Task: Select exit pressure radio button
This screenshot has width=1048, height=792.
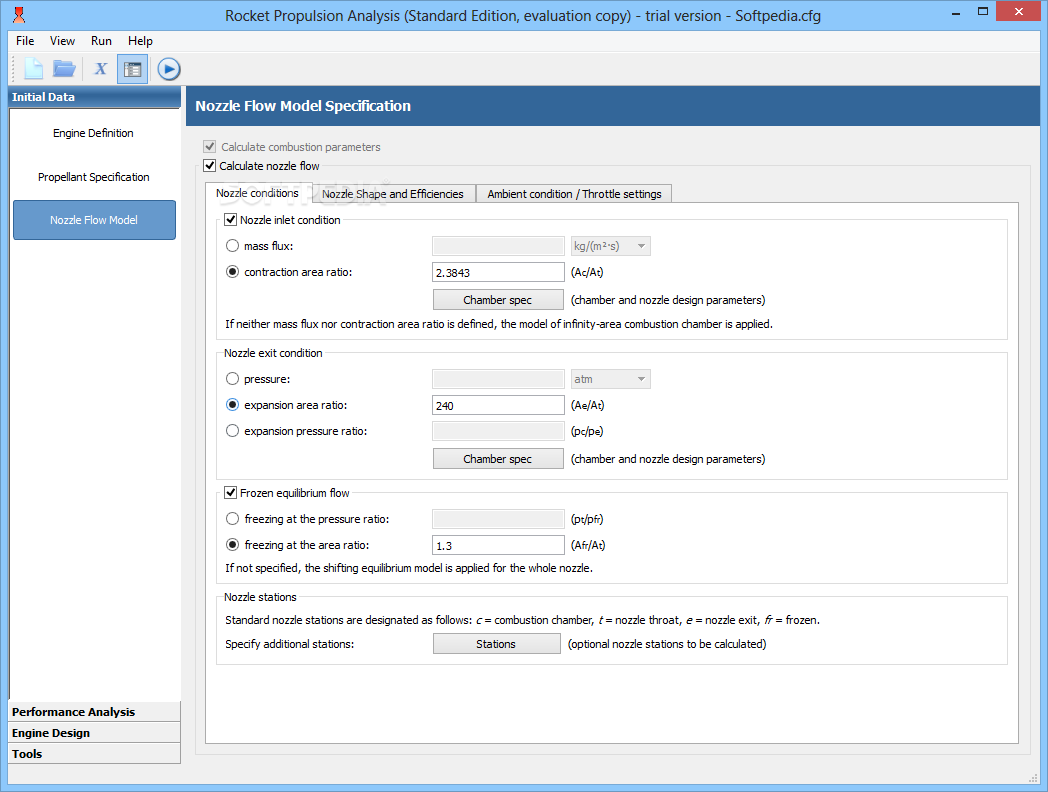Action: [x=232, y=378]
